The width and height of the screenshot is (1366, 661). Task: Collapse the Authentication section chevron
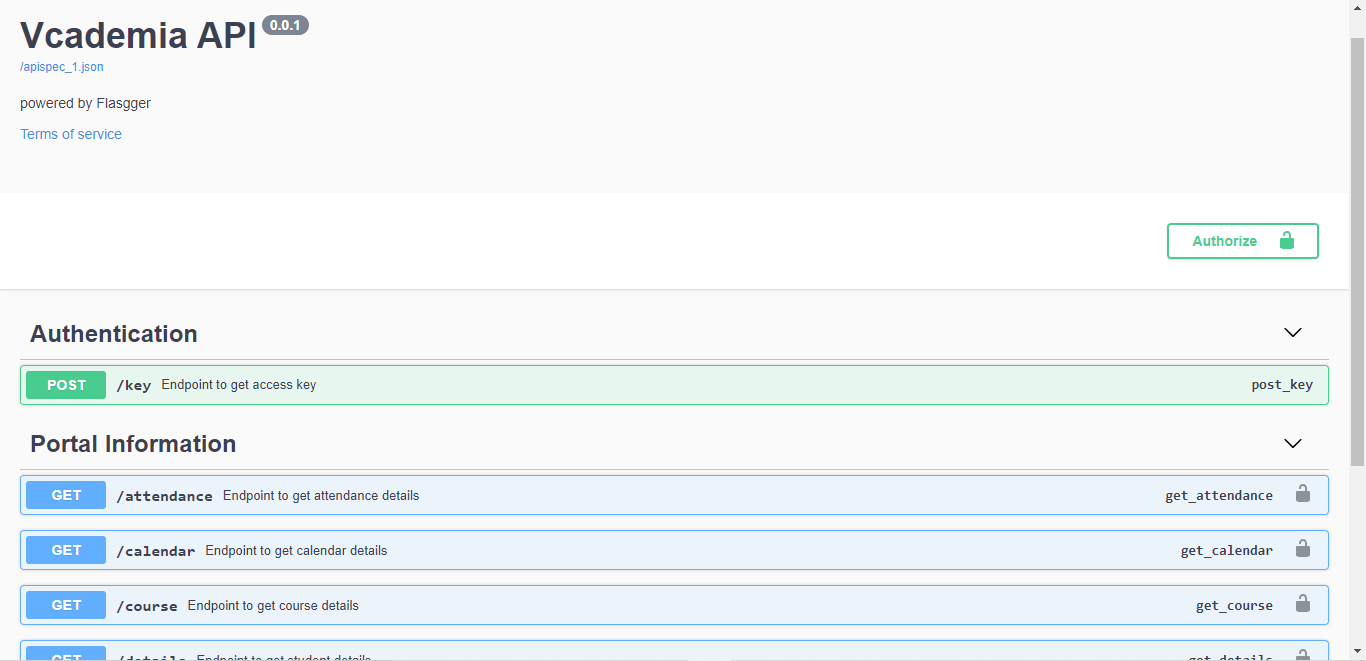point(1293,333)
